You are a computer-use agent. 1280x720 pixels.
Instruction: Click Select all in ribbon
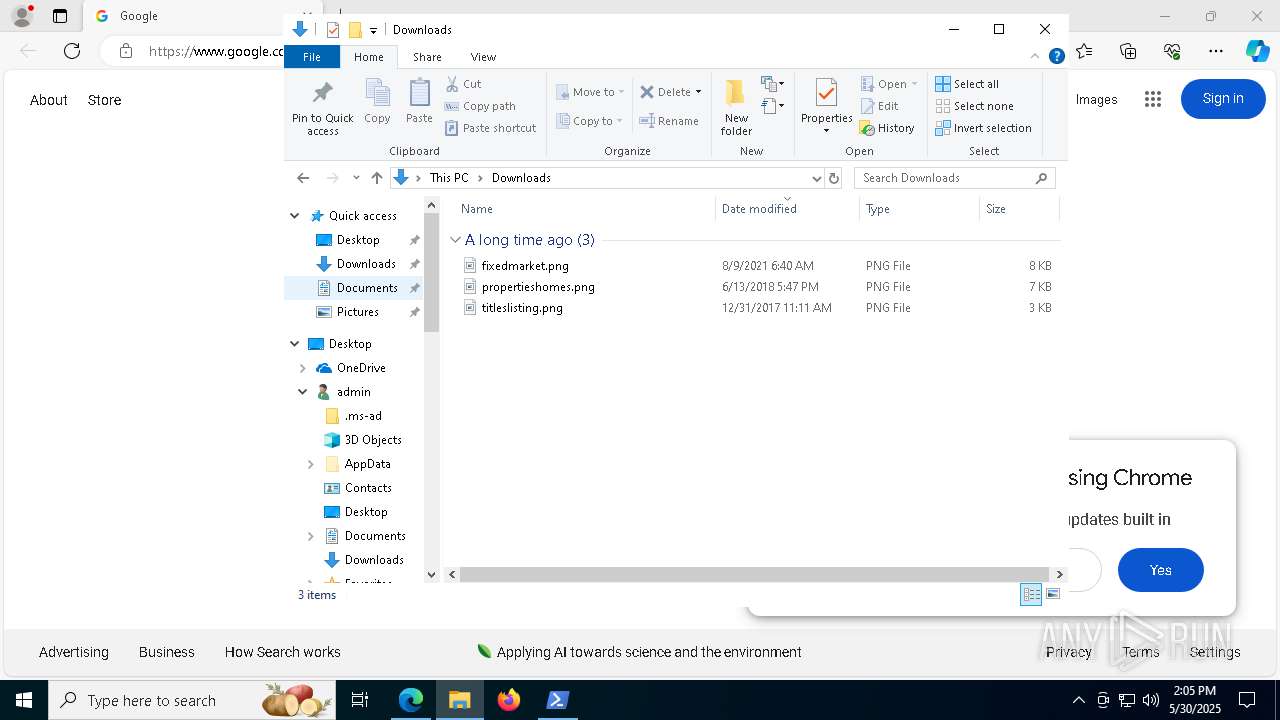click(967, 84)
